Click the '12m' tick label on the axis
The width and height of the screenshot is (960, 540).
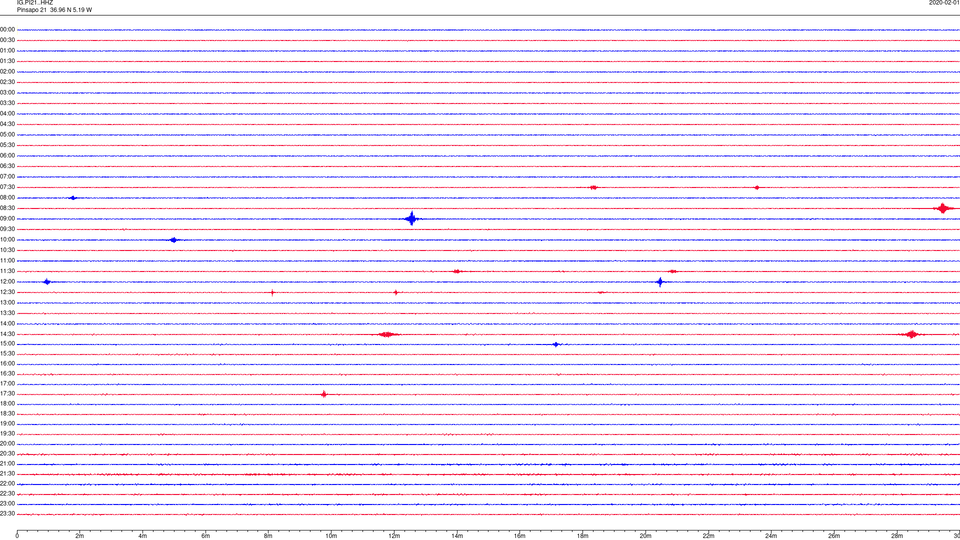(394, 536)
